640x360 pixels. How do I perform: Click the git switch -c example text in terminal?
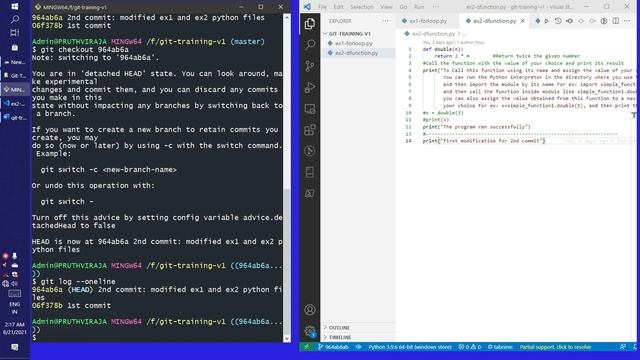[109, 169]
